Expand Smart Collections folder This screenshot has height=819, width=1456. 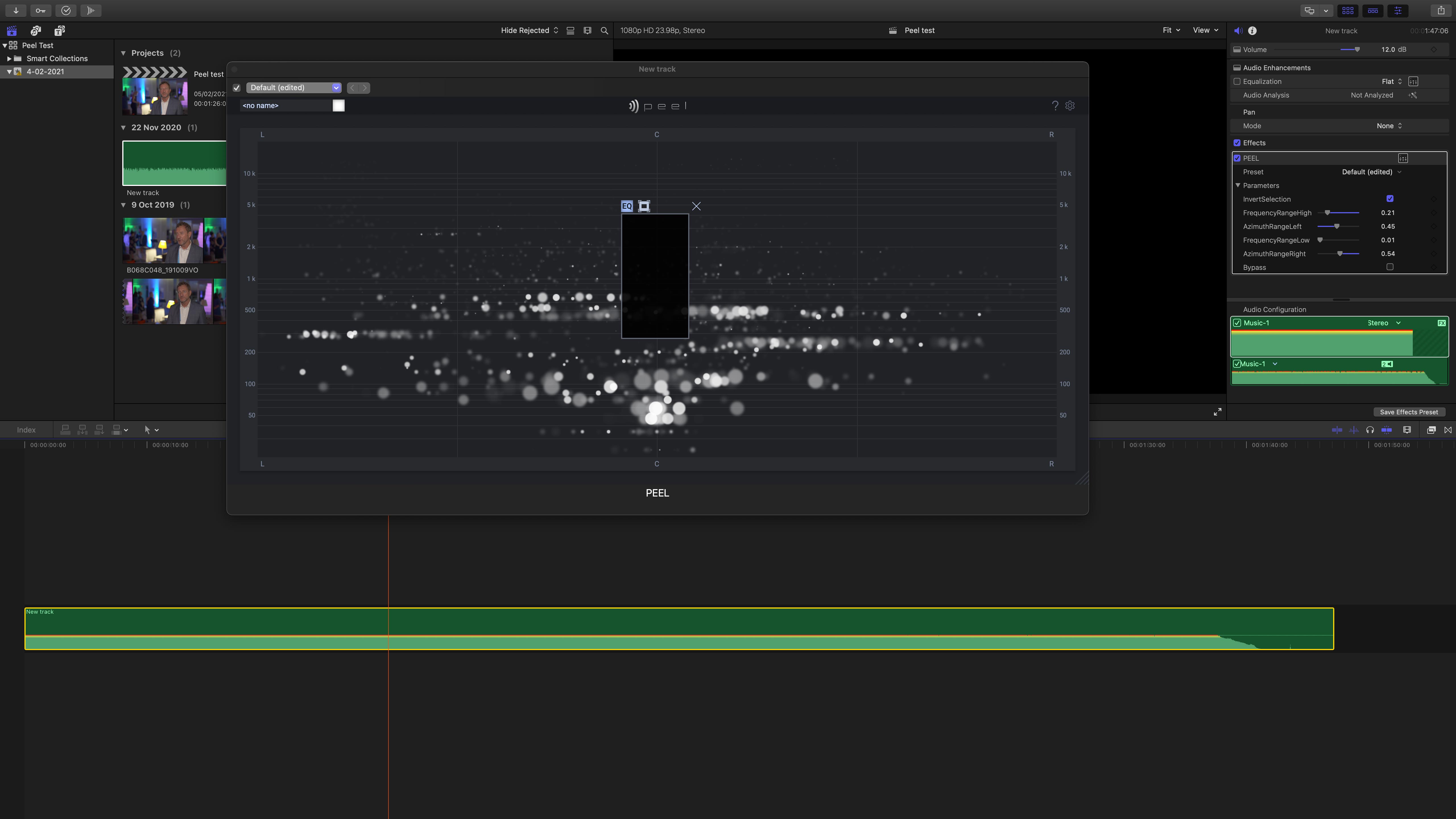9,58
